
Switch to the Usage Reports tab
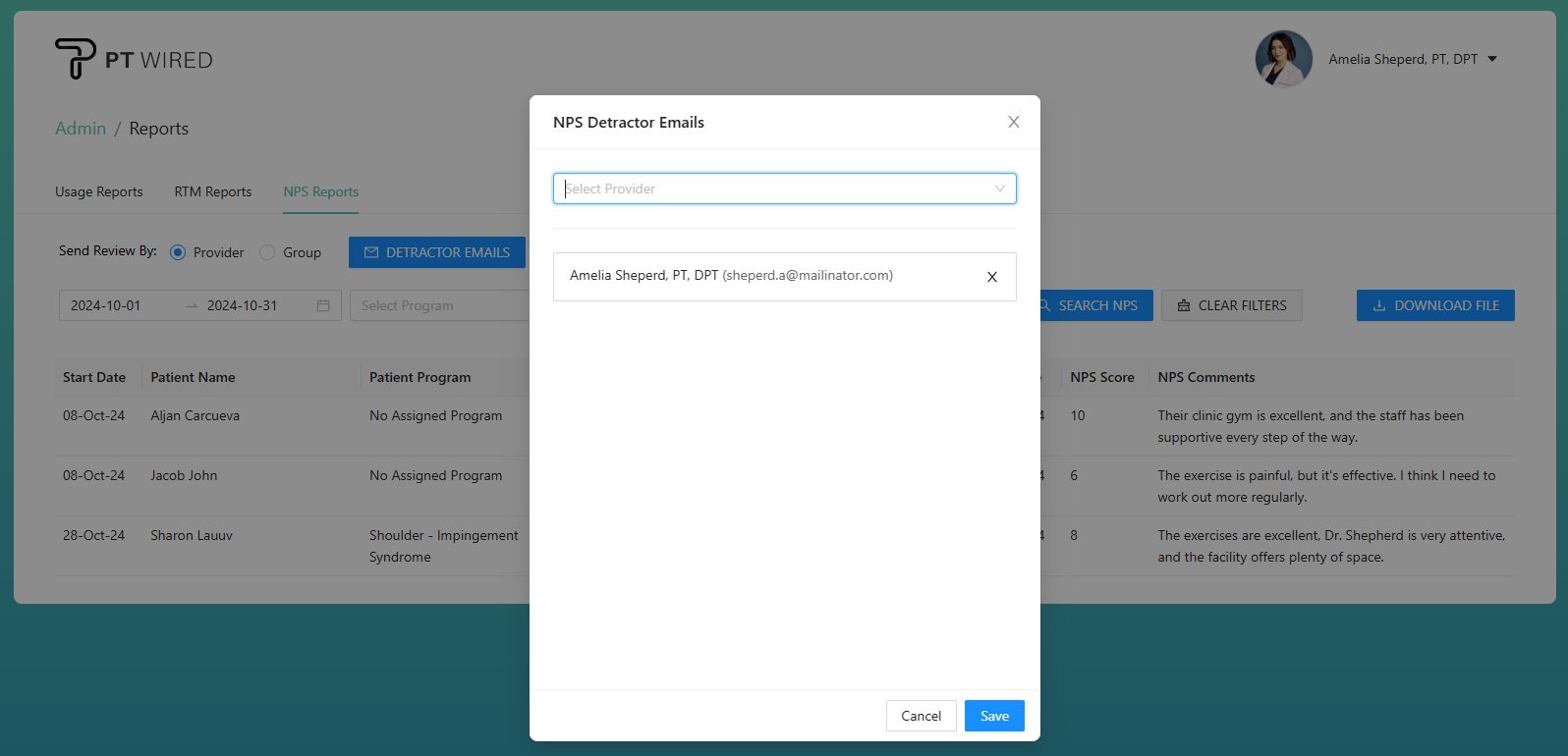(x=99, y=191)
